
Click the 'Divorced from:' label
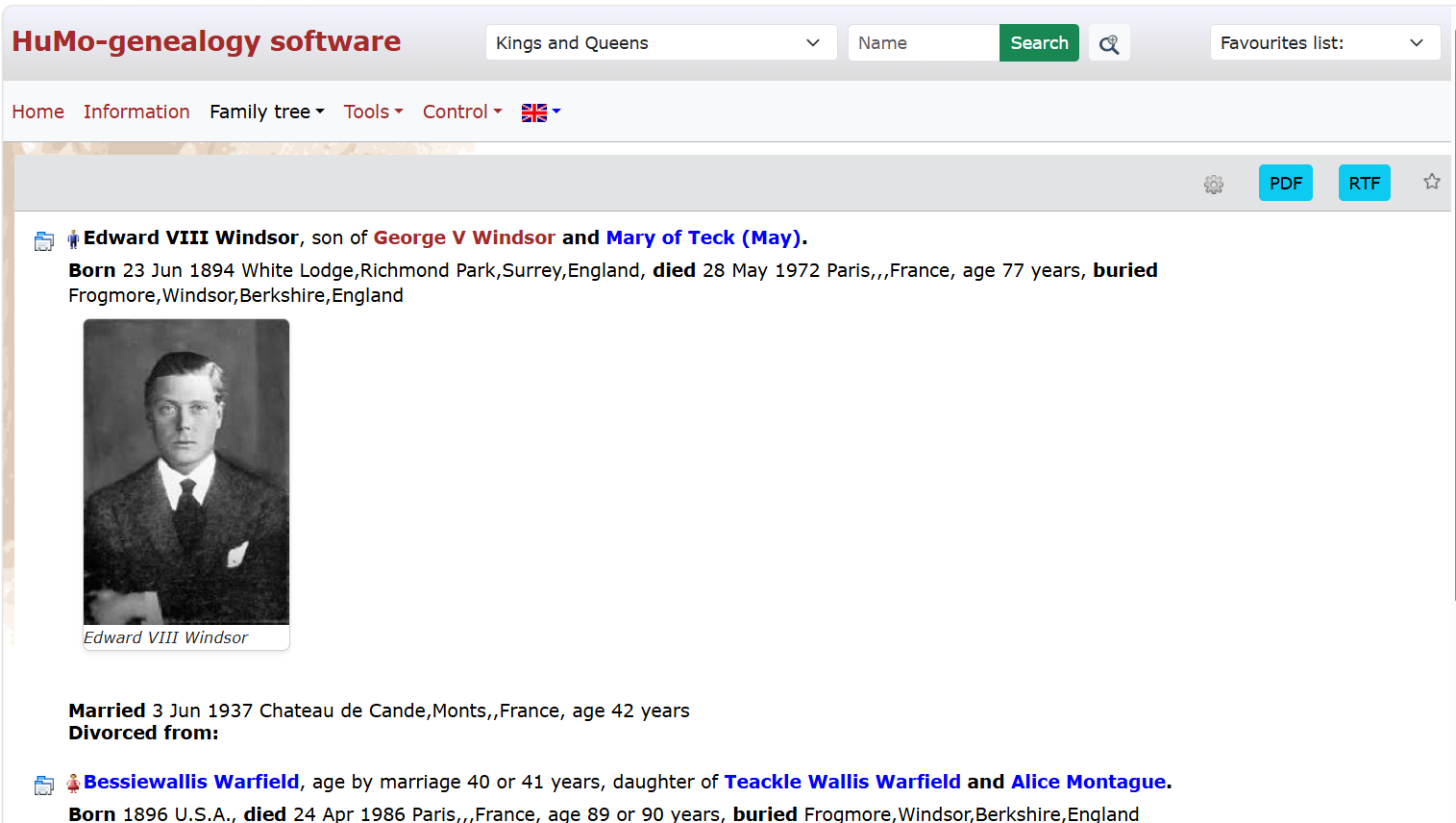[143, 733]
